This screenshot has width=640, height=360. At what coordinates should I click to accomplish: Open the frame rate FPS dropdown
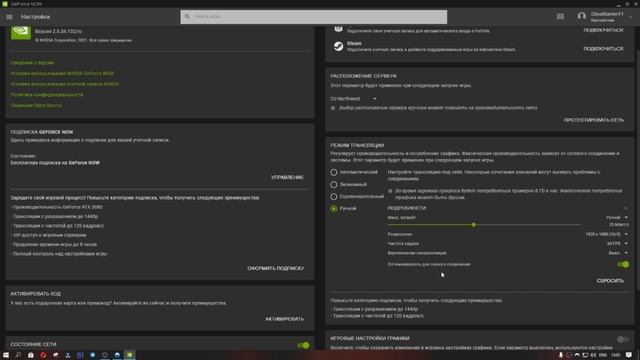point(617,244)
